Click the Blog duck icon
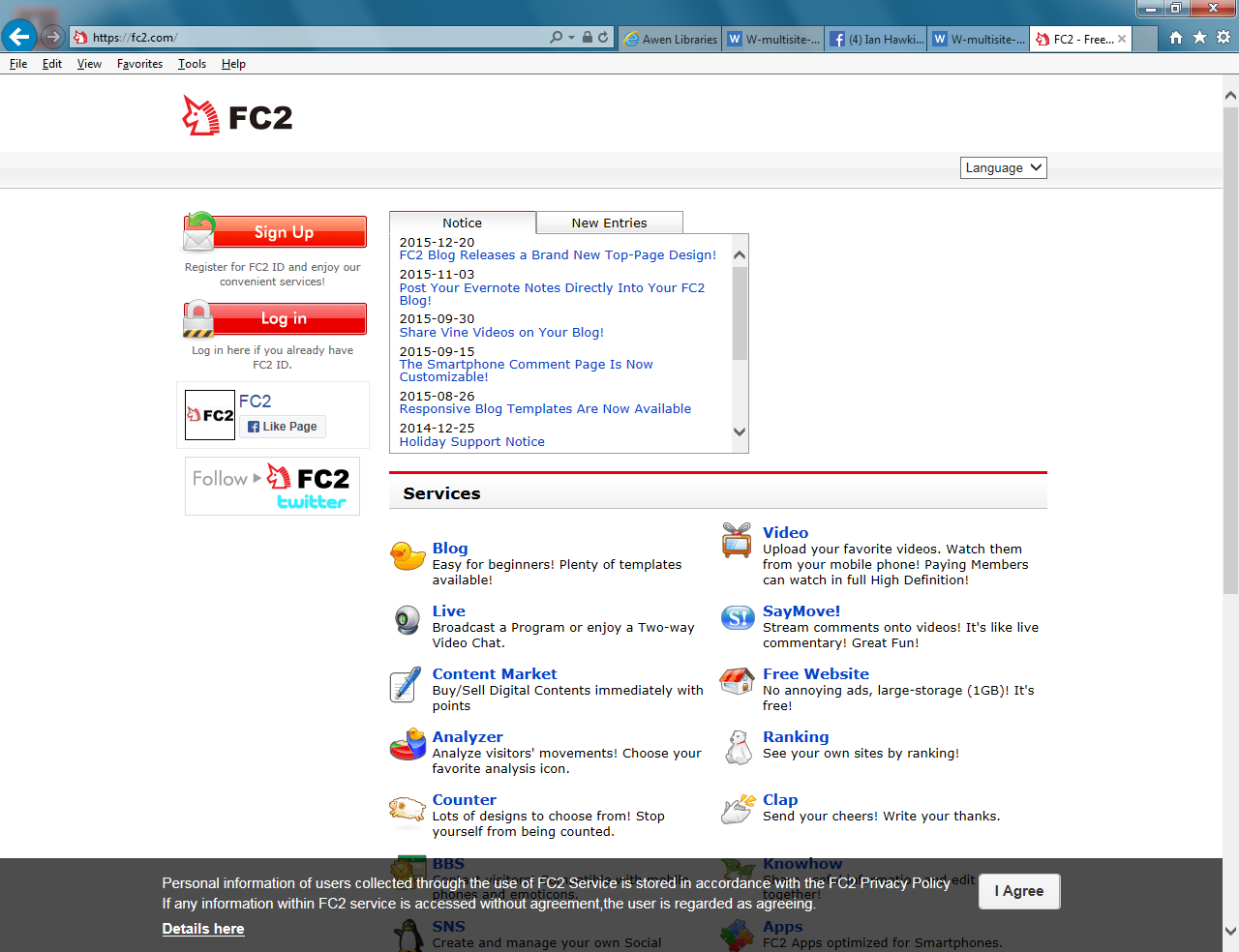 408,556
